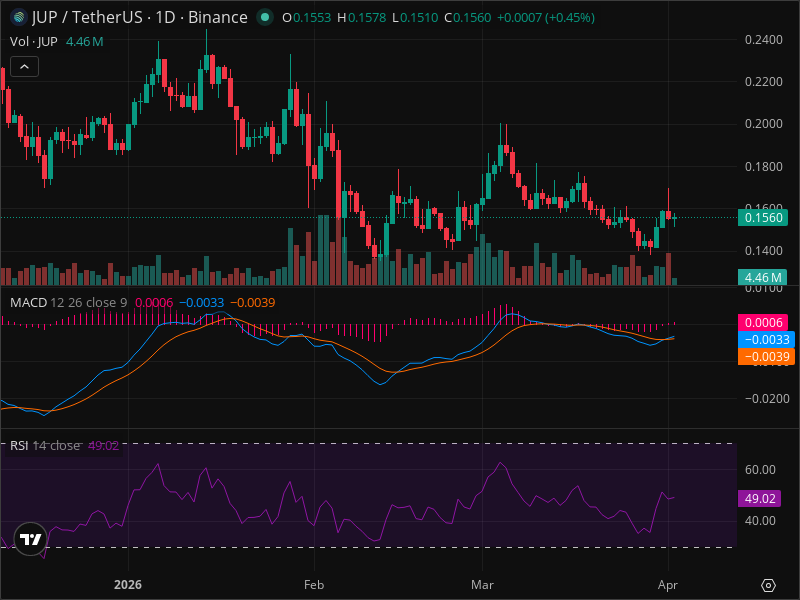
Task: Click RSI value 49.02 in the legend
Action: [x=104, y=445]
